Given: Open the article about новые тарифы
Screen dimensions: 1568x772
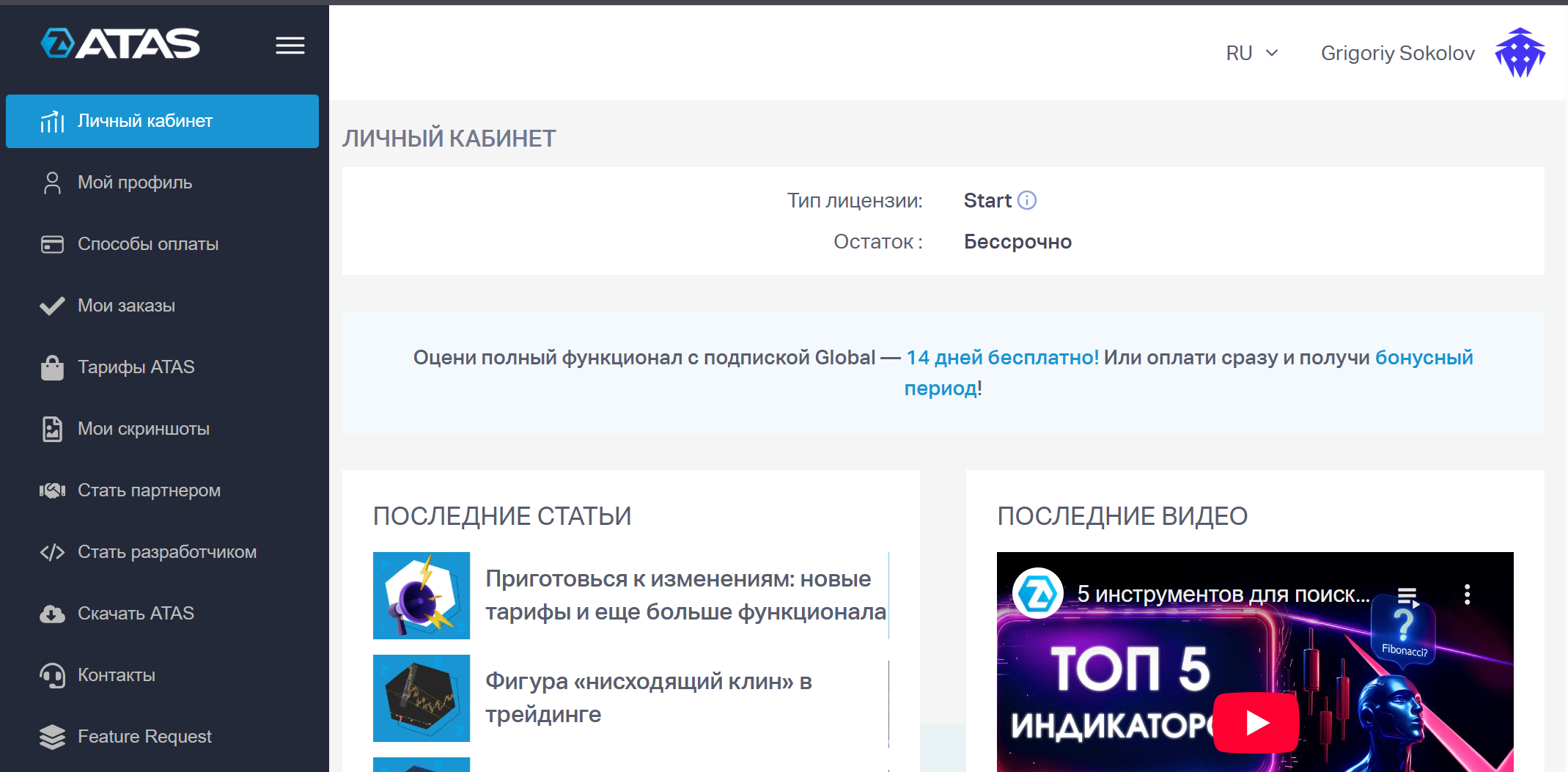Looking at the screenshot, I should pos(685,595).
